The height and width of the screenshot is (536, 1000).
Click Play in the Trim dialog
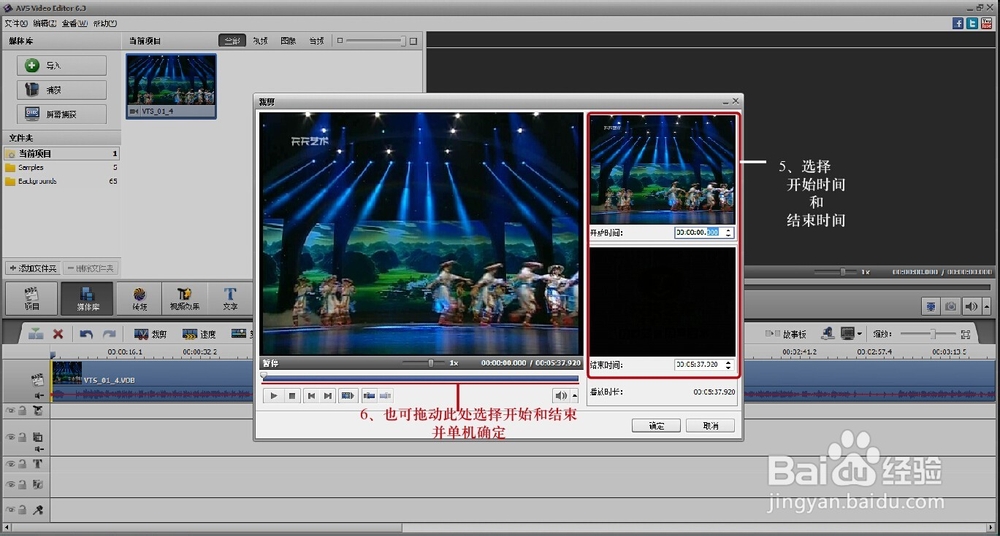click(274, 396)
